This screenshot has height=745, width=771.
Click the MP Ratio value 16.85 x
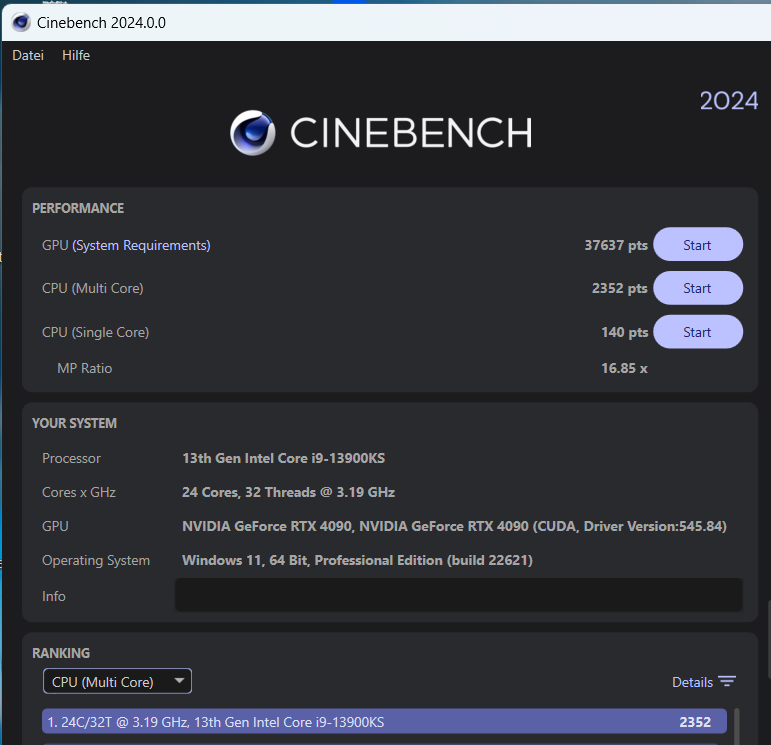coord(624,368)
